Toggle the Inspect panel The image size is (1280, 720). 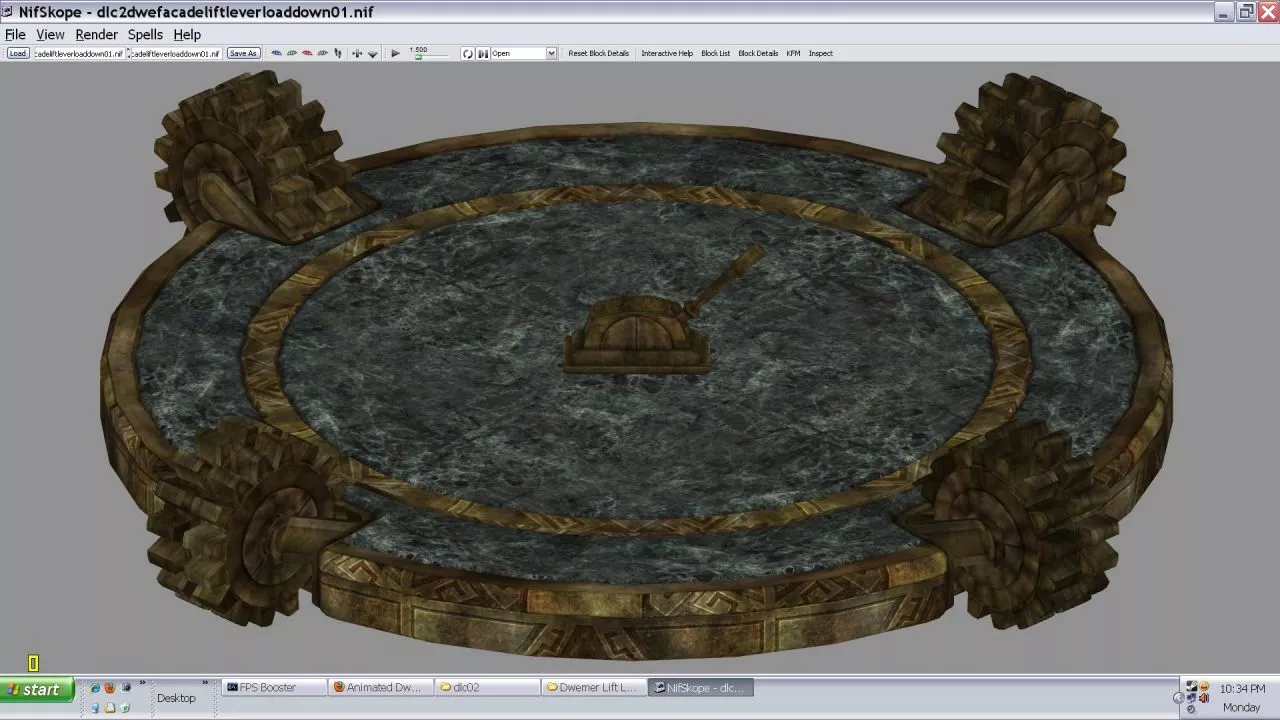pyautogui.click(x=820, y=53)
